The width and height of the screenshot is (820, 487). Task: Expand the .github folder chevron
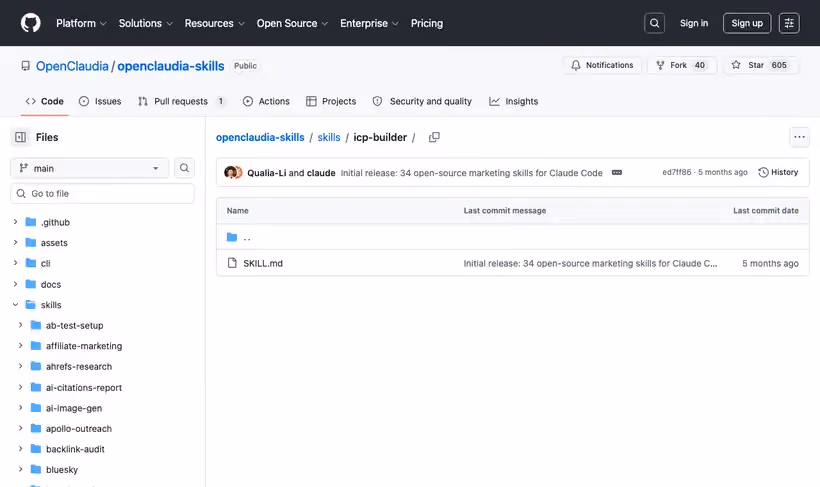[15, 222]
